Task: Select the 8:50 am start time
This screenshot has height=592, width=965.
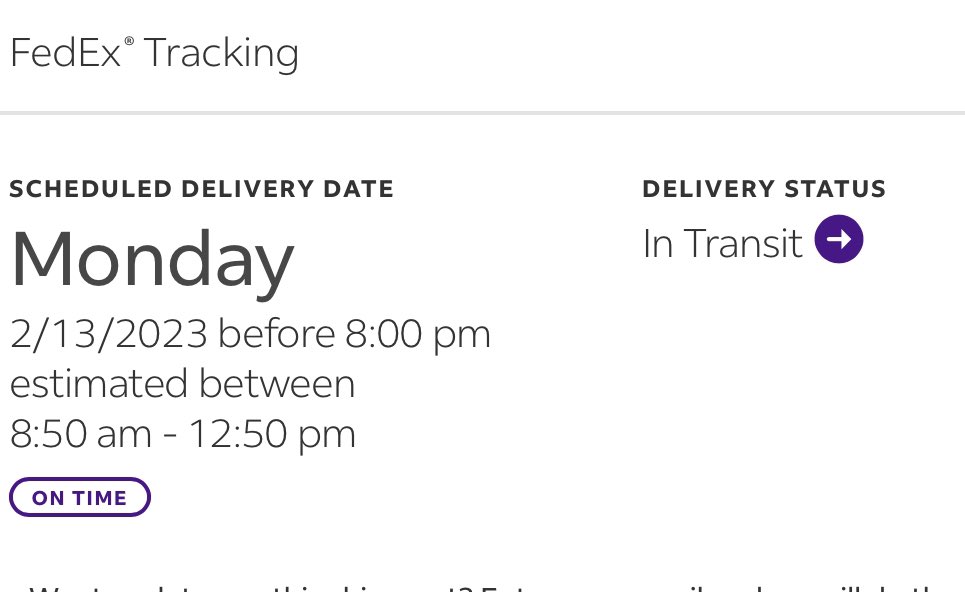Action: point(81,434)
